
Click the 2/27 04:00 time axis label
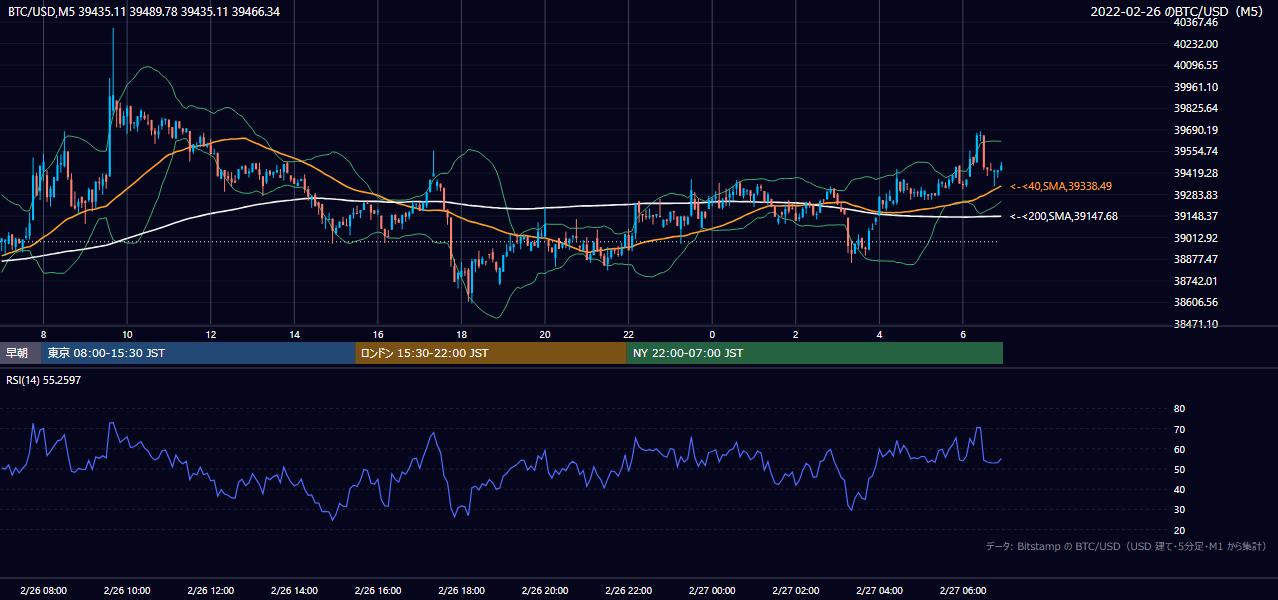pyautogui.click(x=879, y=591)
